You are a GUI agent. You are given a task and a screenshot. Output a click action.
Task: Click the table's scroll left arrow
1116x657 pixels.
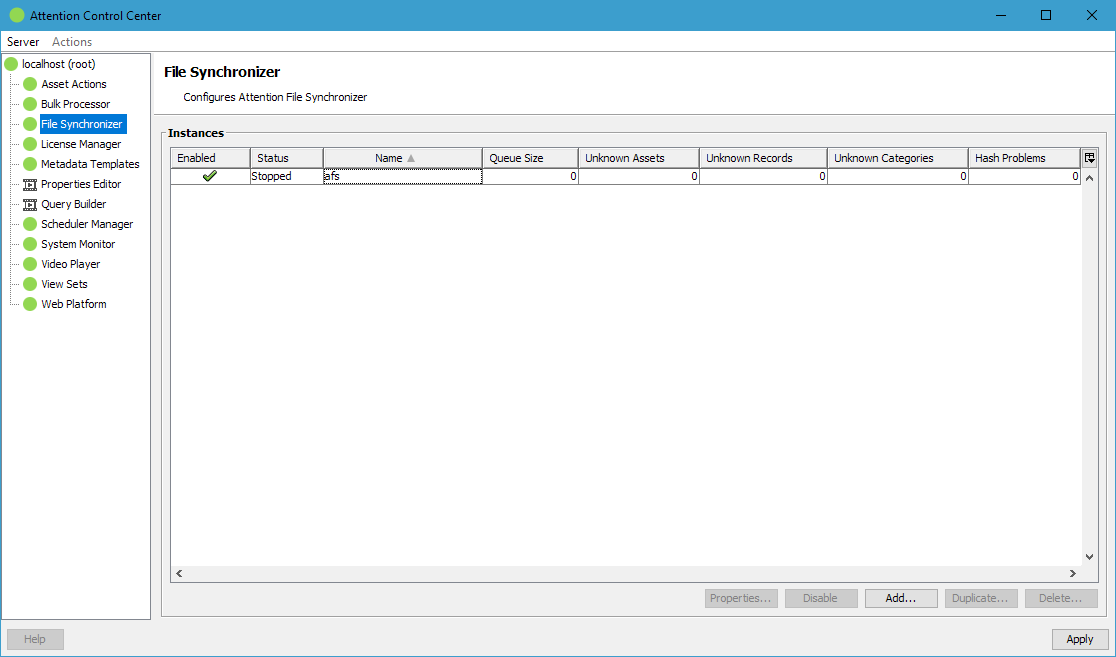coord(179,573)
